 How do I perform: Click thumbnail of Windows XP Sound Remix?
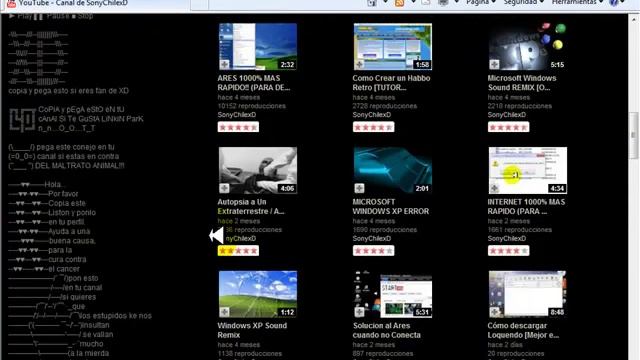point(258,294)
